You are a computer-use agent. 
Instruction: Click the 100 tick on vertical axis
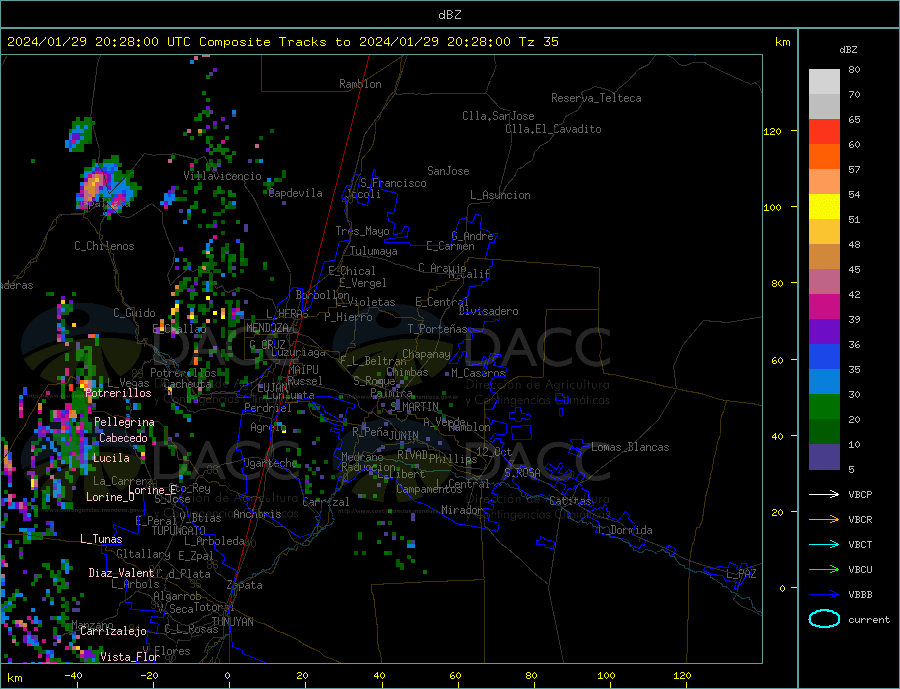point(773,207)
